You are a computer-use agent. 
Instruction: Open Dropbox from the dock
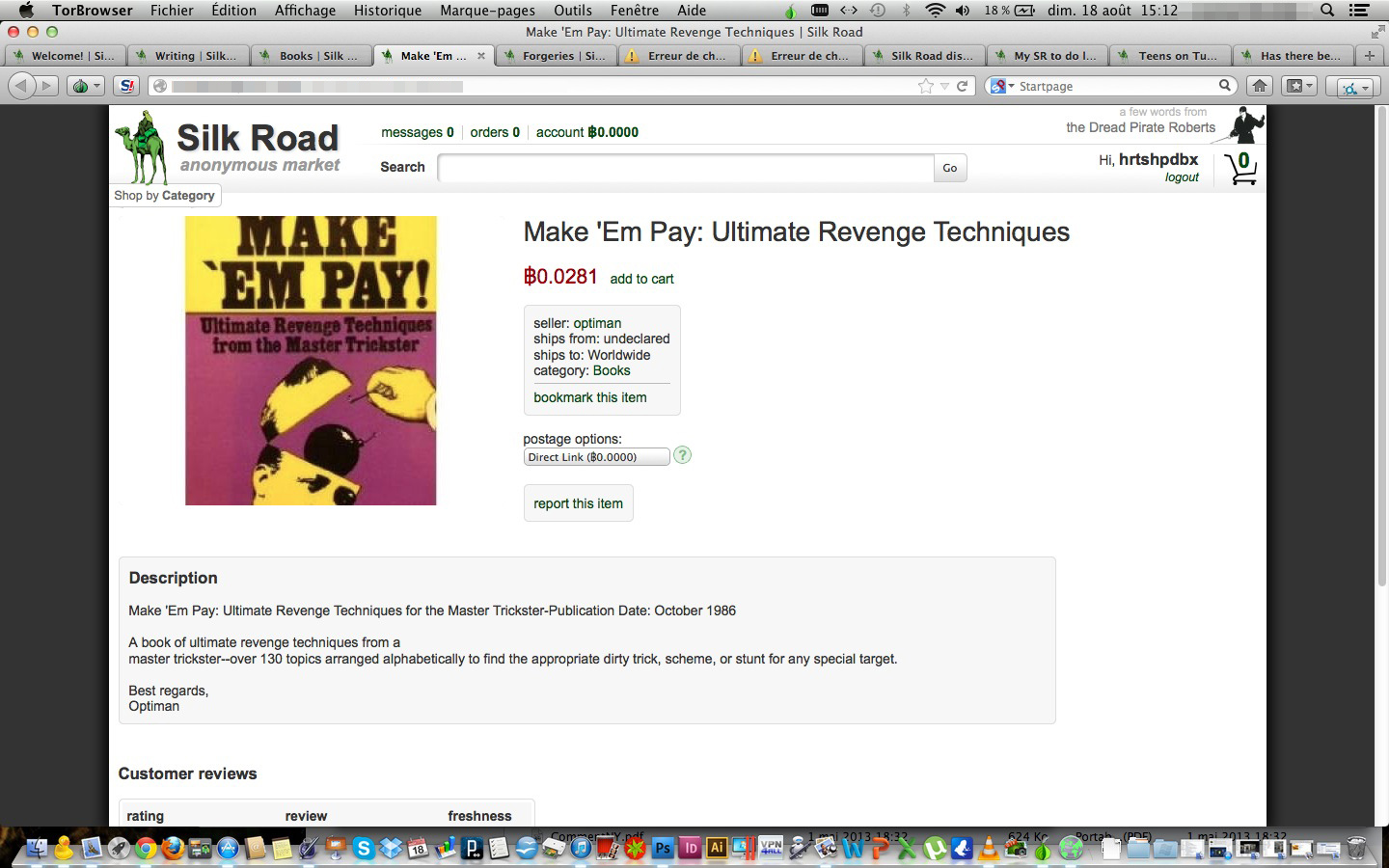click(391, 847)
